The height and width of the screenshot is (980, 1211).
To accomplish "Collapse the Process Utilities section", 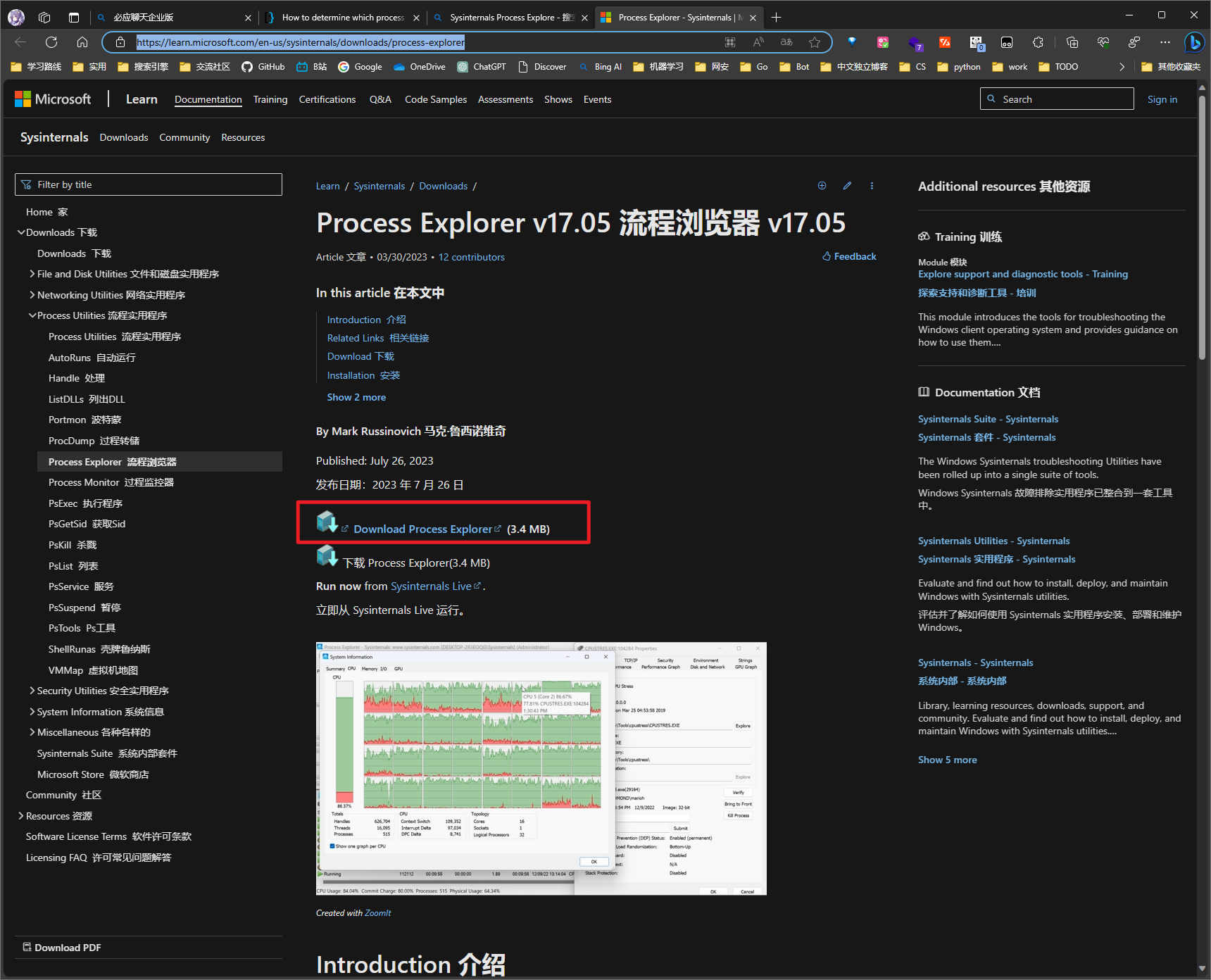I will pos(32,315).
